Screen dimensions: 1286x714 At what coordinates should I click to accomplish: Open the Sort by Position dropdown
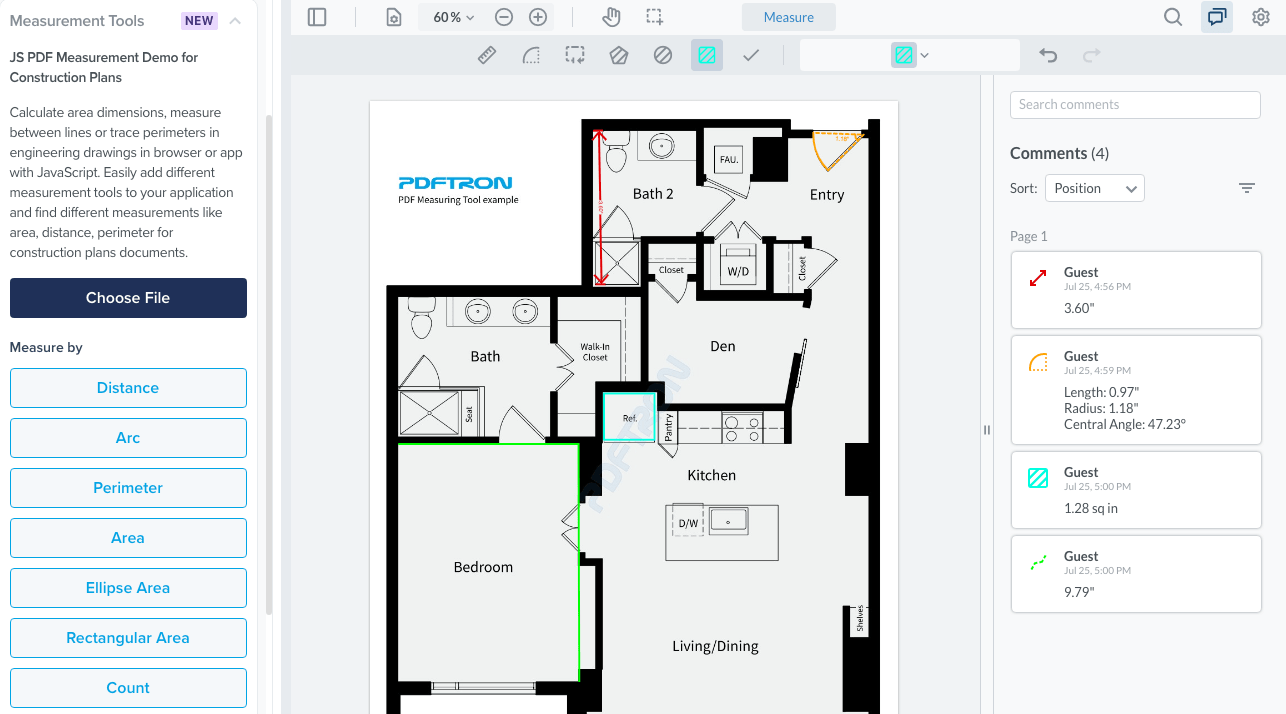1094,188
